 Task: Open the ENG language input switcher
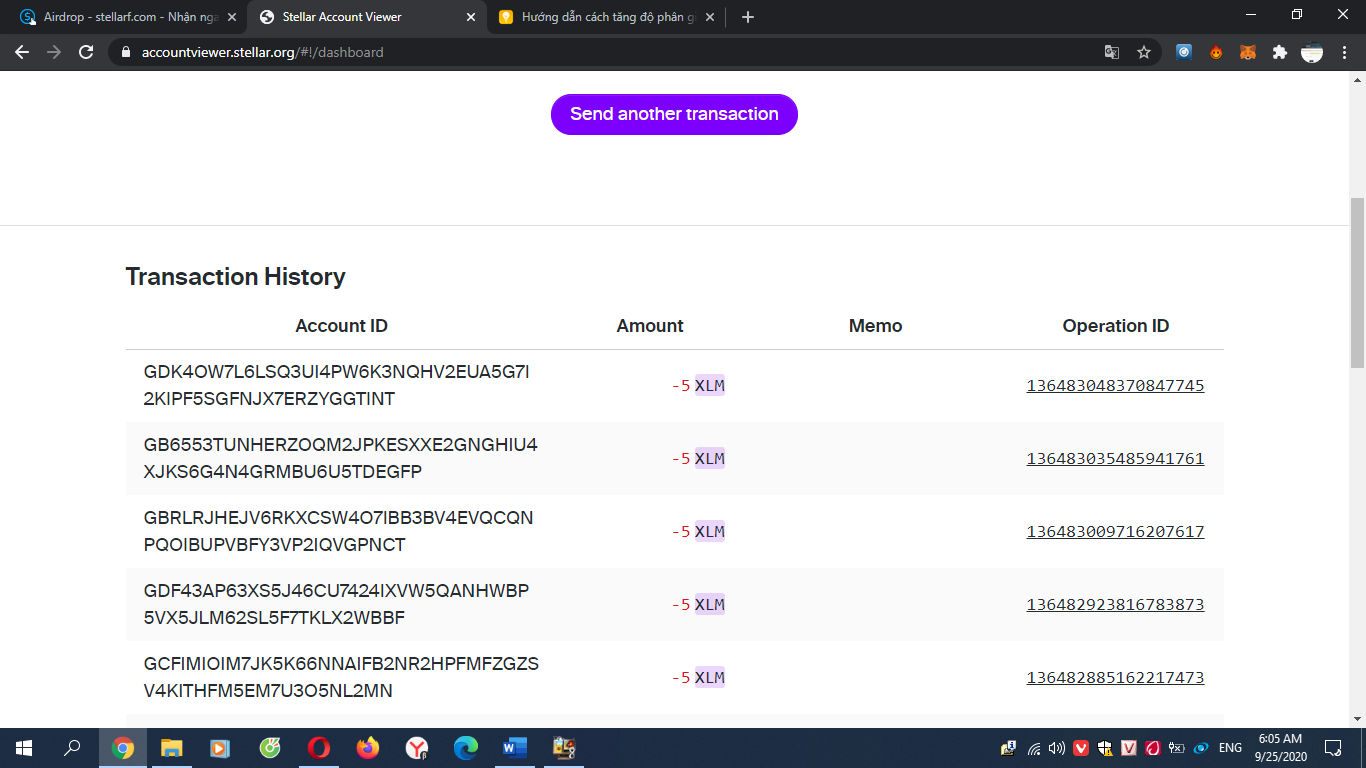click(1230, 748)
